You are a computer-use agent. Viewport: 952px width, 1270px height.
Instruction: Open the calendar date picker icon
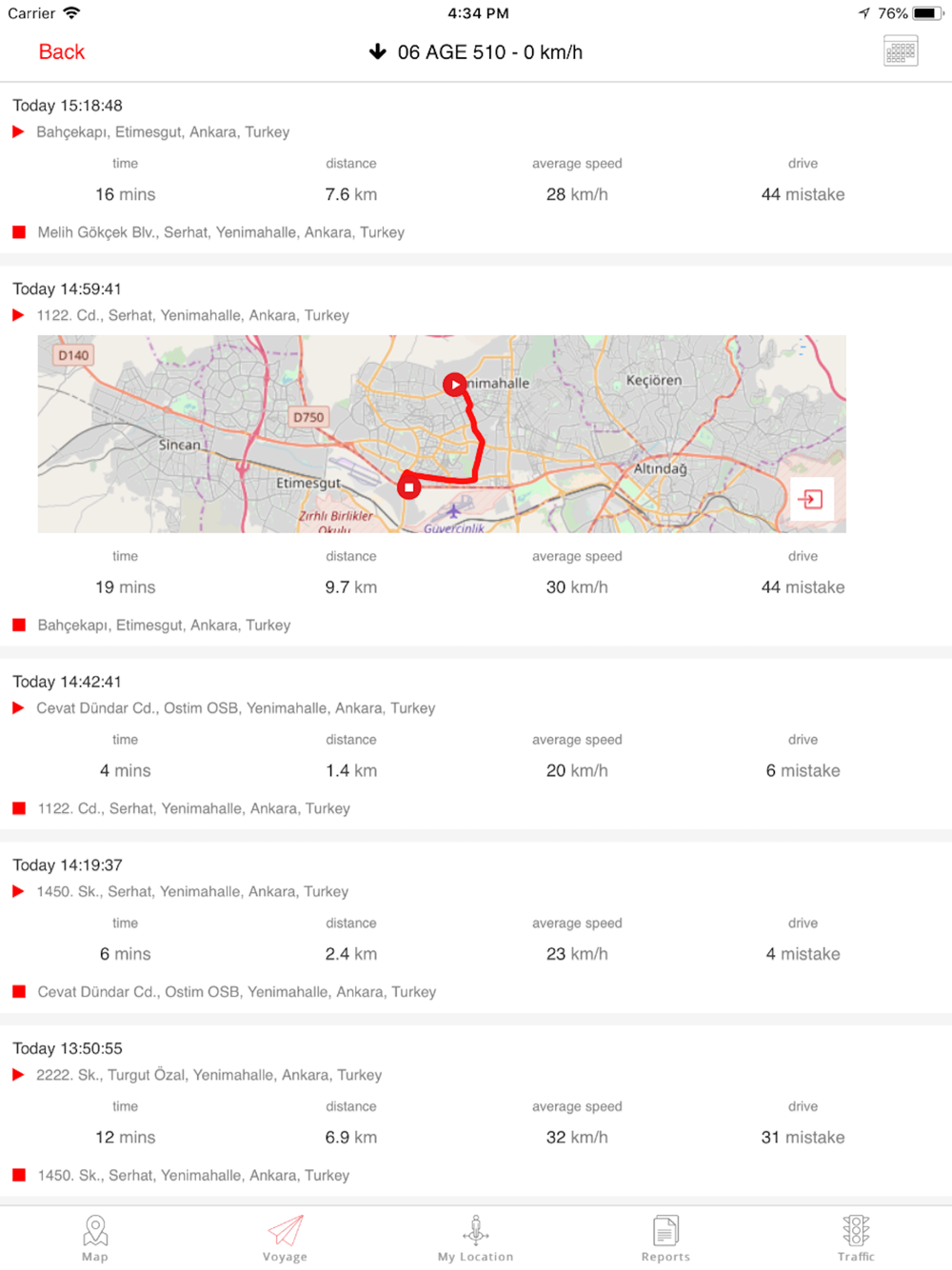pyautogui.click(x=900, y=51)
